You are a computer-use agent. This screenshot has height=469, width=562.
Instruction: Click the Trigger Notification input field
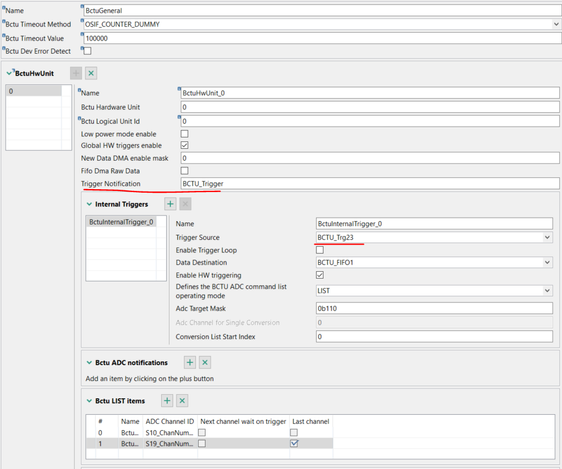click(370, 183)
